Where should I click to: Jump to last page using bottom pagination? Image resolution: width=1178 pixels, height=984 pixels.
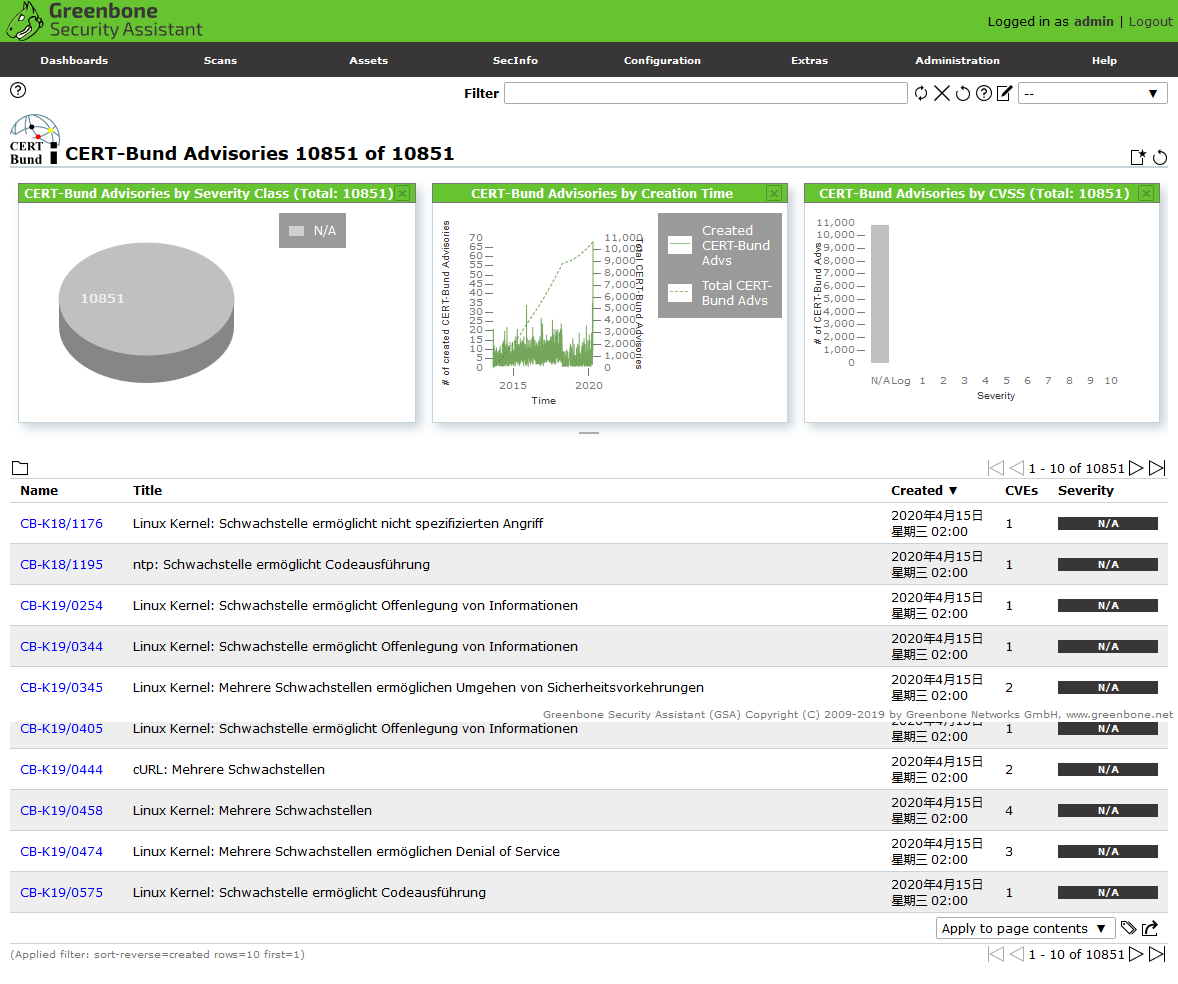[1158, 954]
